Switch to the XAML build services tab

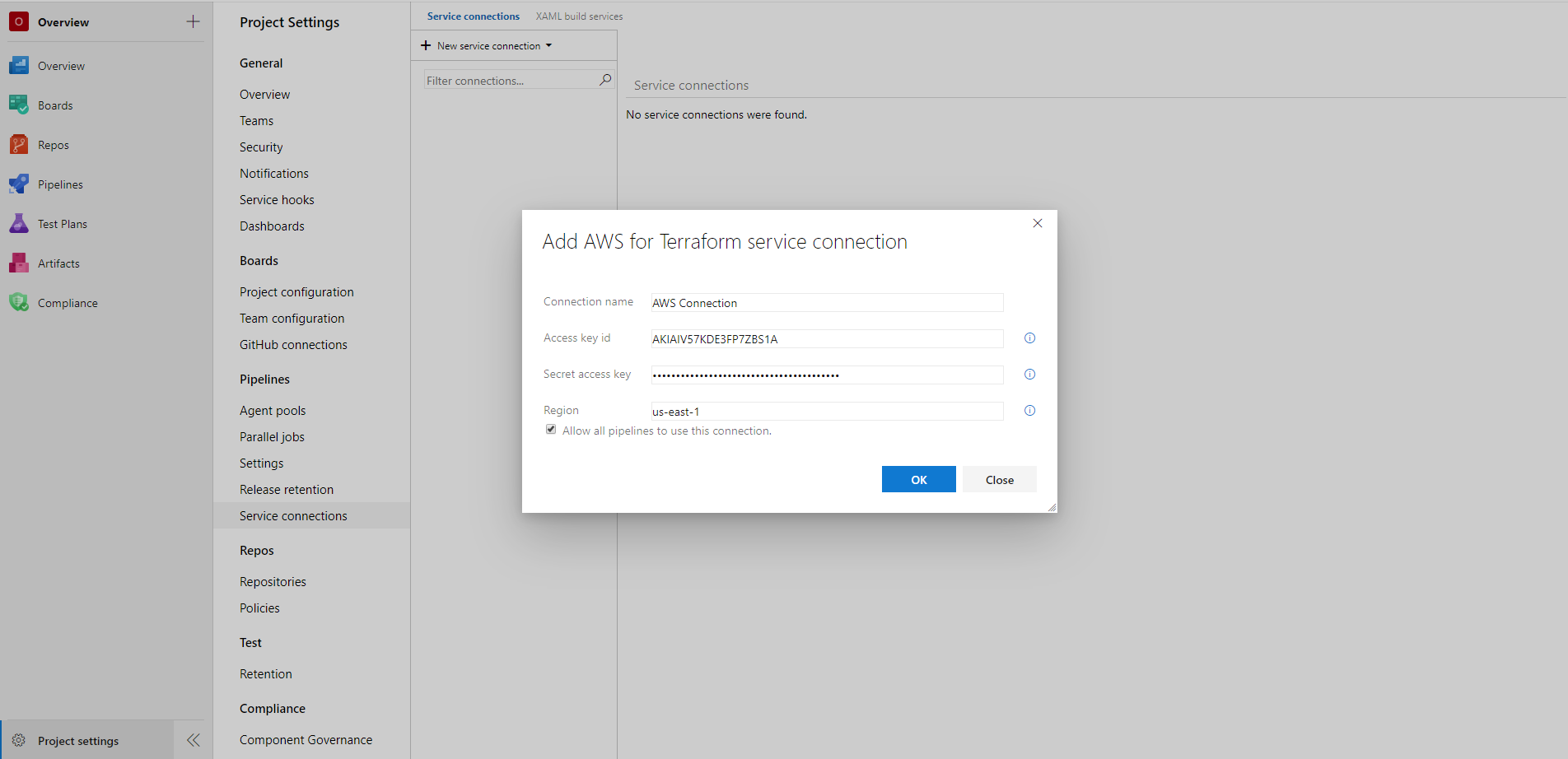click(579, 16)
